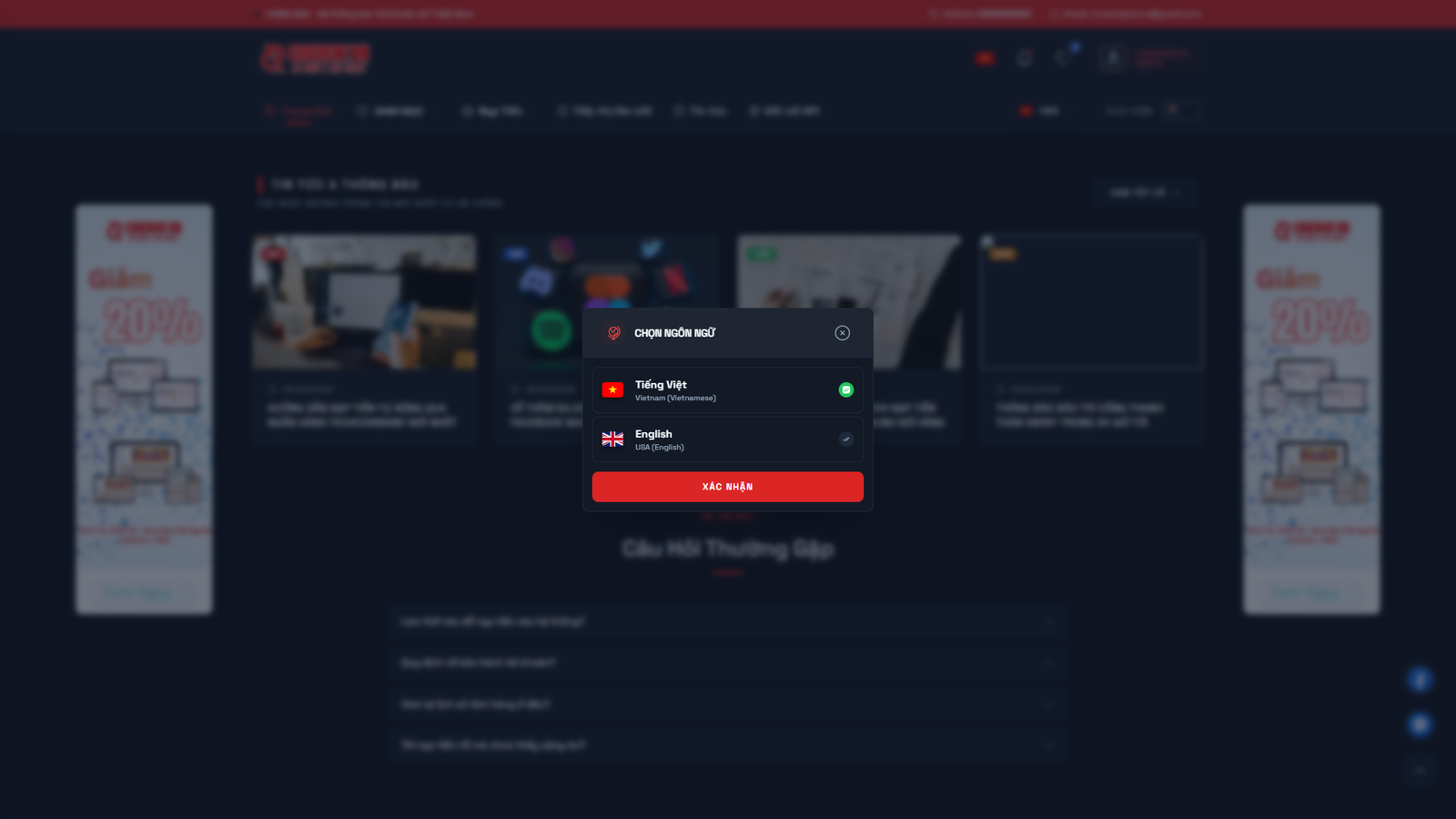Click the UK flag beside English
The height and width of the screenshot is (819, 1456).
point(612,440)
